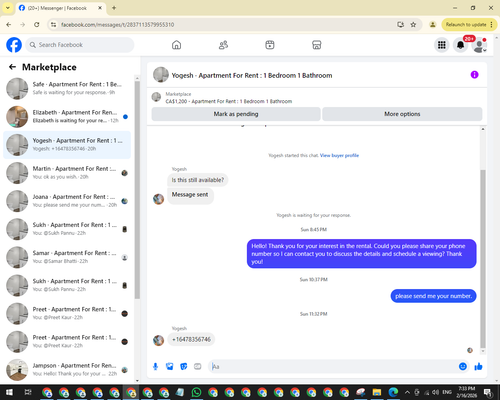500x400 pixels.
Task: Click Relaunch to update button
Action: [469, 25]
